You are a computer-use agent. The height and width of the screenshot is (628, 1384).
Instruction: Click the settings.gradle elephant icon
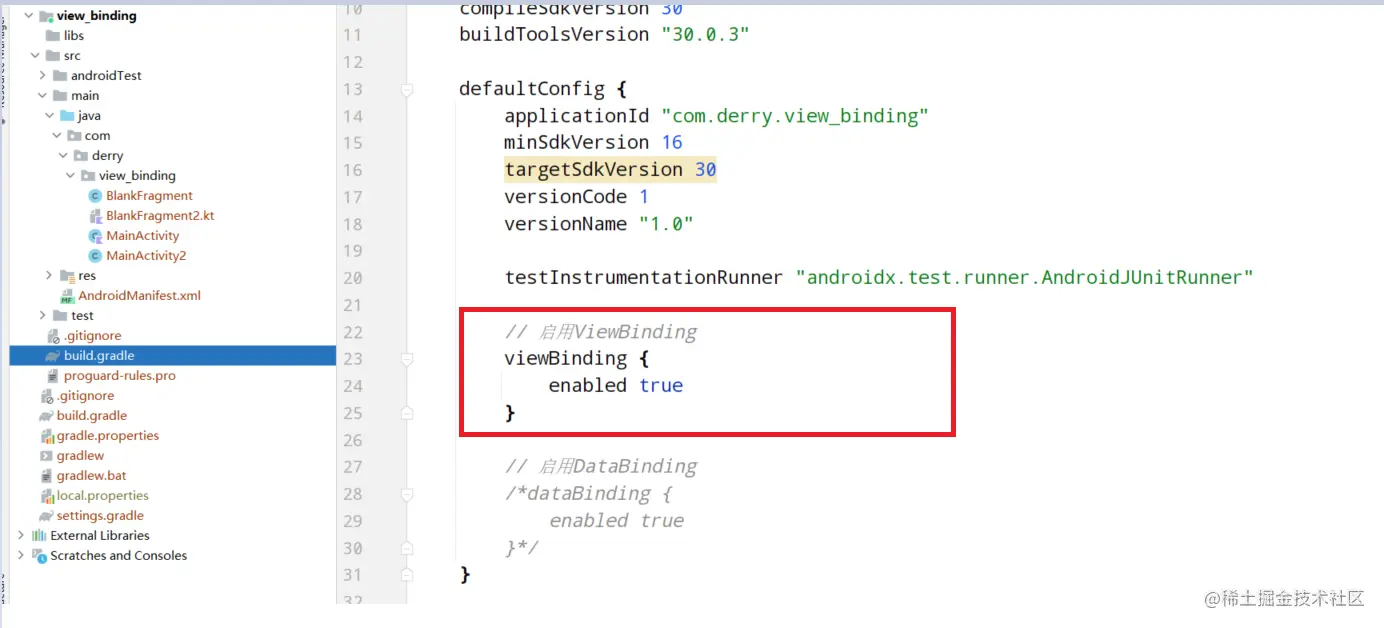point(46,516)
